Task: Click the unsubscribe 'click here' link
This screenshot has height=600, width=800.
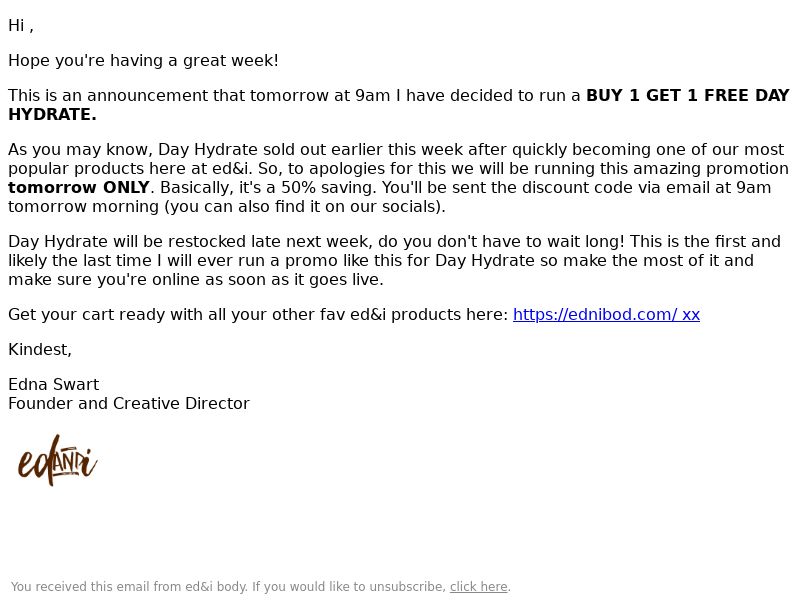Action: point(479,587)
